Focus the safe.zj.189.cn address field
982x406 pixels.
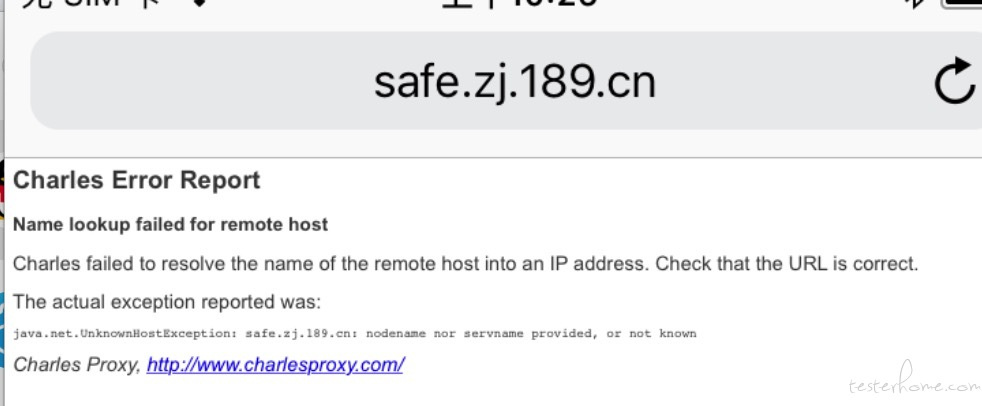coord(506,81)
